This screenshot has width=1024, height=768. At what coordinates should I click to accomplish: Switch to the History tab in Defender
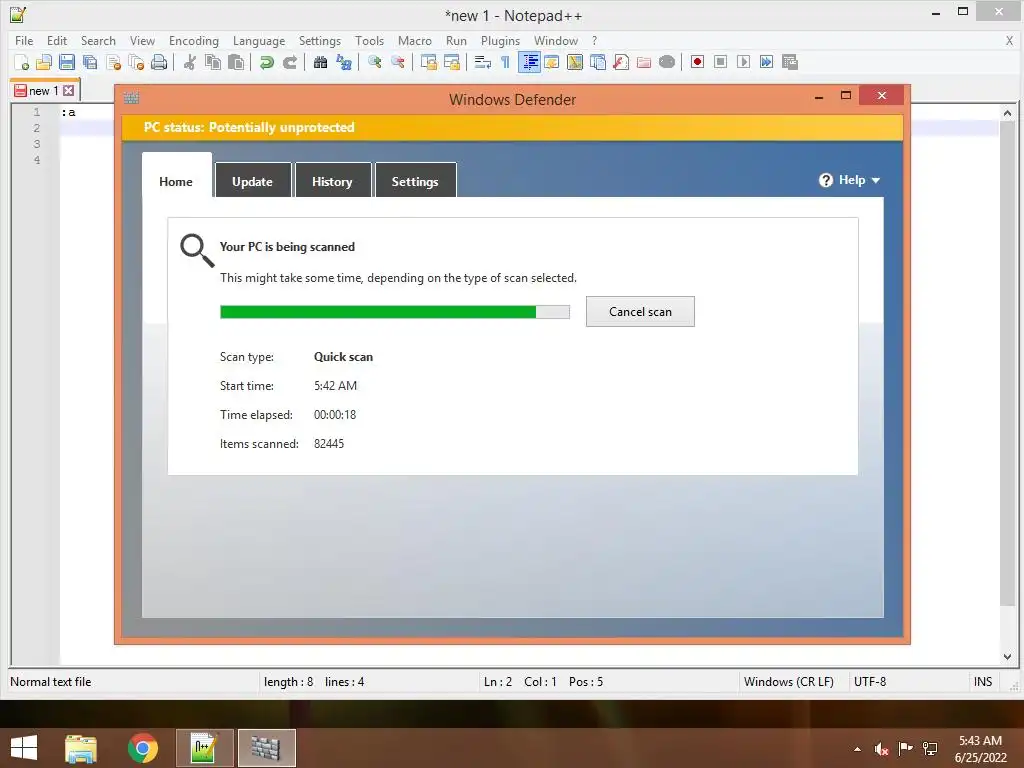tap(332, 180)
